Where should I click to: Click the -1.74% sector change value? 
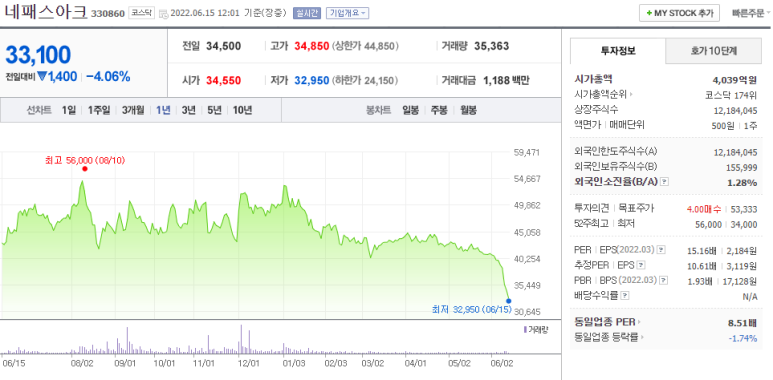(x=743, y=338)
